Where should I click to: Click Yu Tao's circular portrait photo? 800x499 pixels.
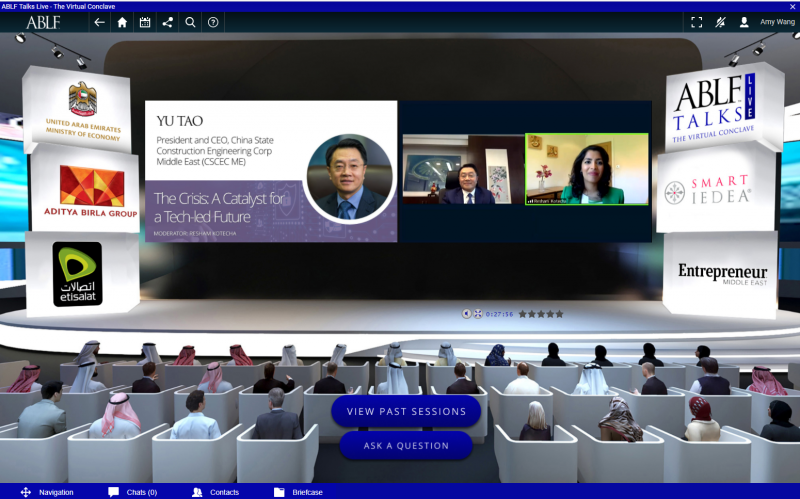(349, 177)
